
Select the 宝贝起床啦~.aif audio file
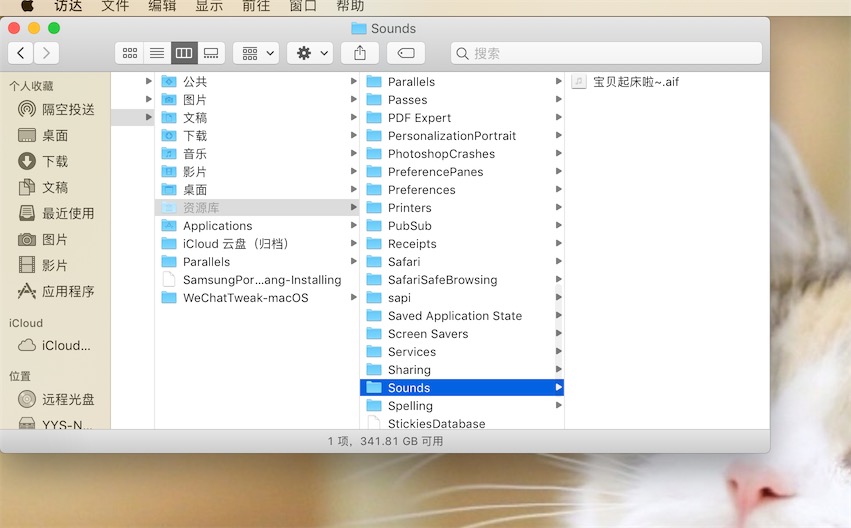coord(667,81)
